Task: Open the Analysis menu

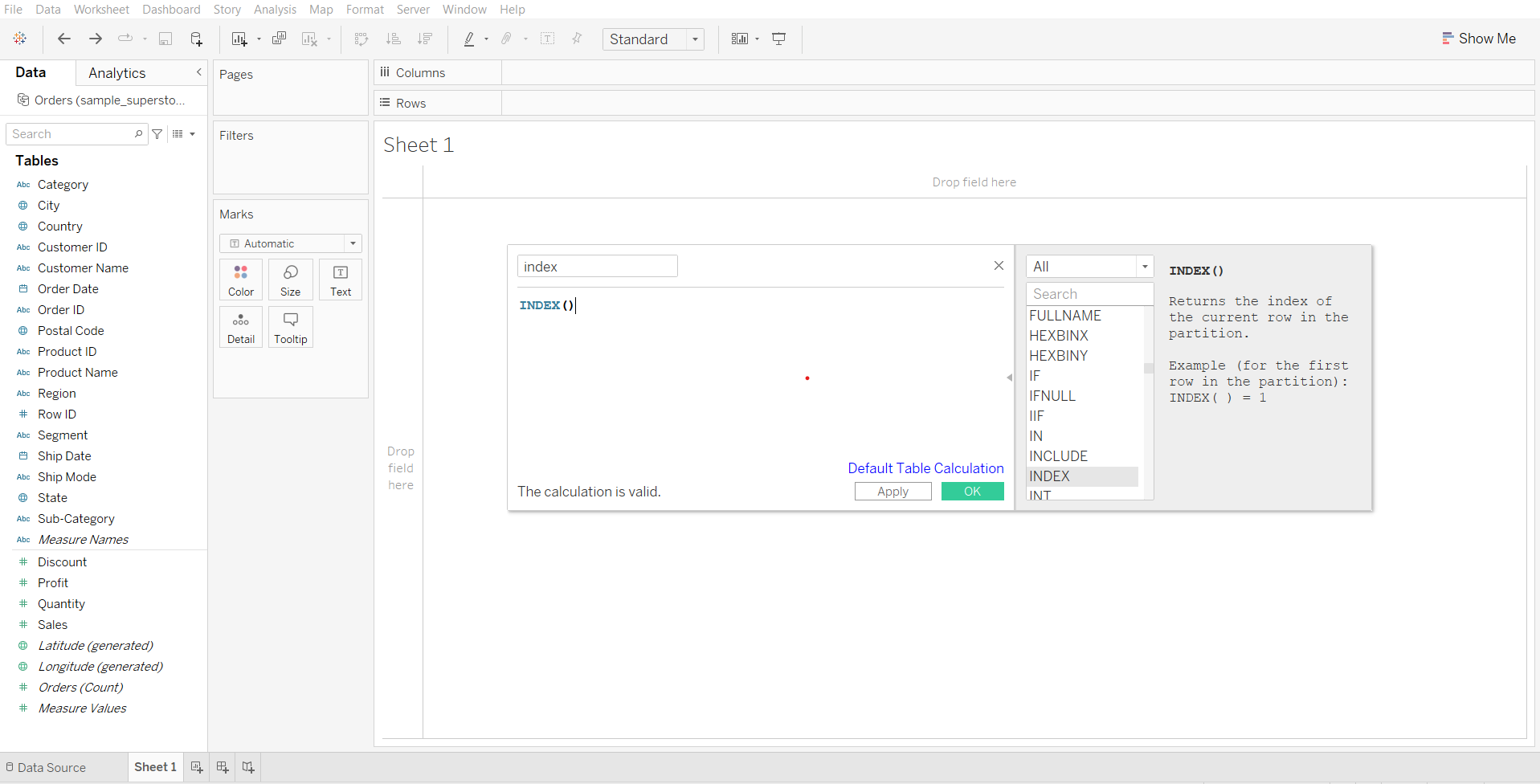Action: 275,10
